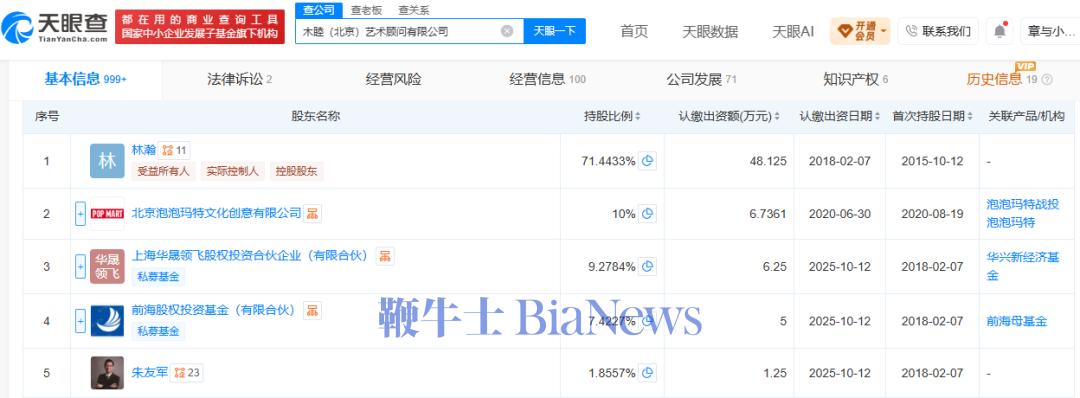
Task: Select the 法律诉讼 tab
Action: tap(240, 80)
